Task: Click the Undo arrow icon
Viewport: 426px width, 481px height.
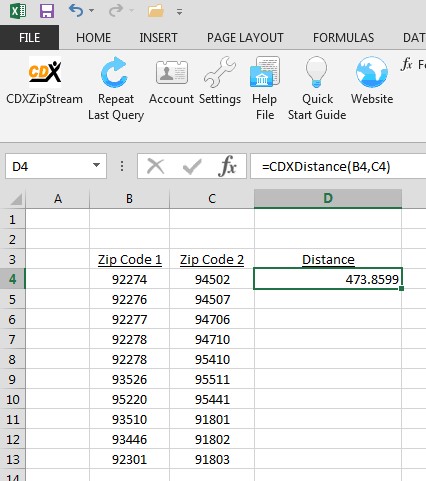Action: 76,11
